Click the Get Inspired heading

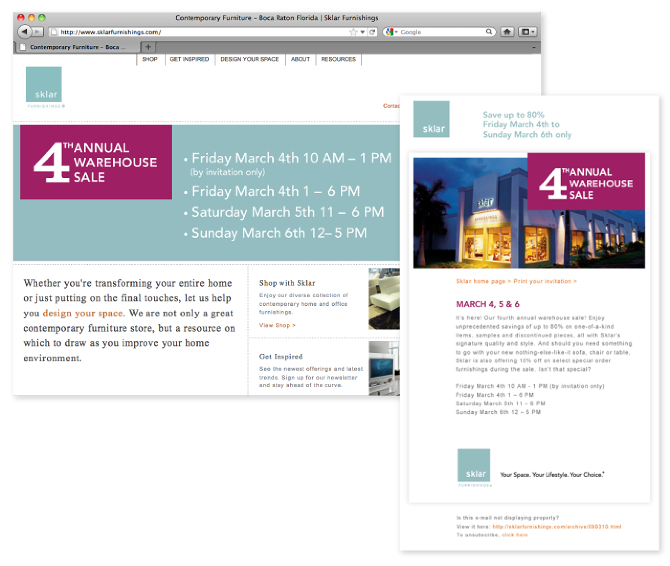click(281, 357)
